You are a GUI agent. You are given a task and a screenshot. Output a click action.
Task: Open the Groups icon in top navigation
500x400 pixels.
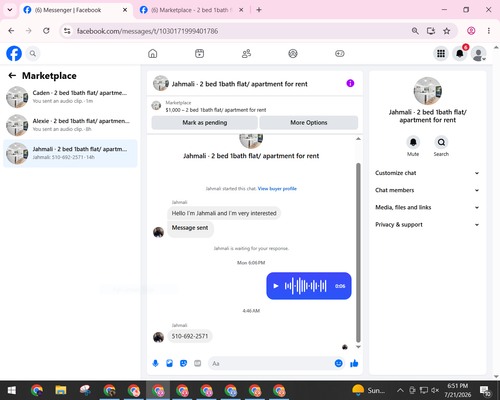click(293, 53)
